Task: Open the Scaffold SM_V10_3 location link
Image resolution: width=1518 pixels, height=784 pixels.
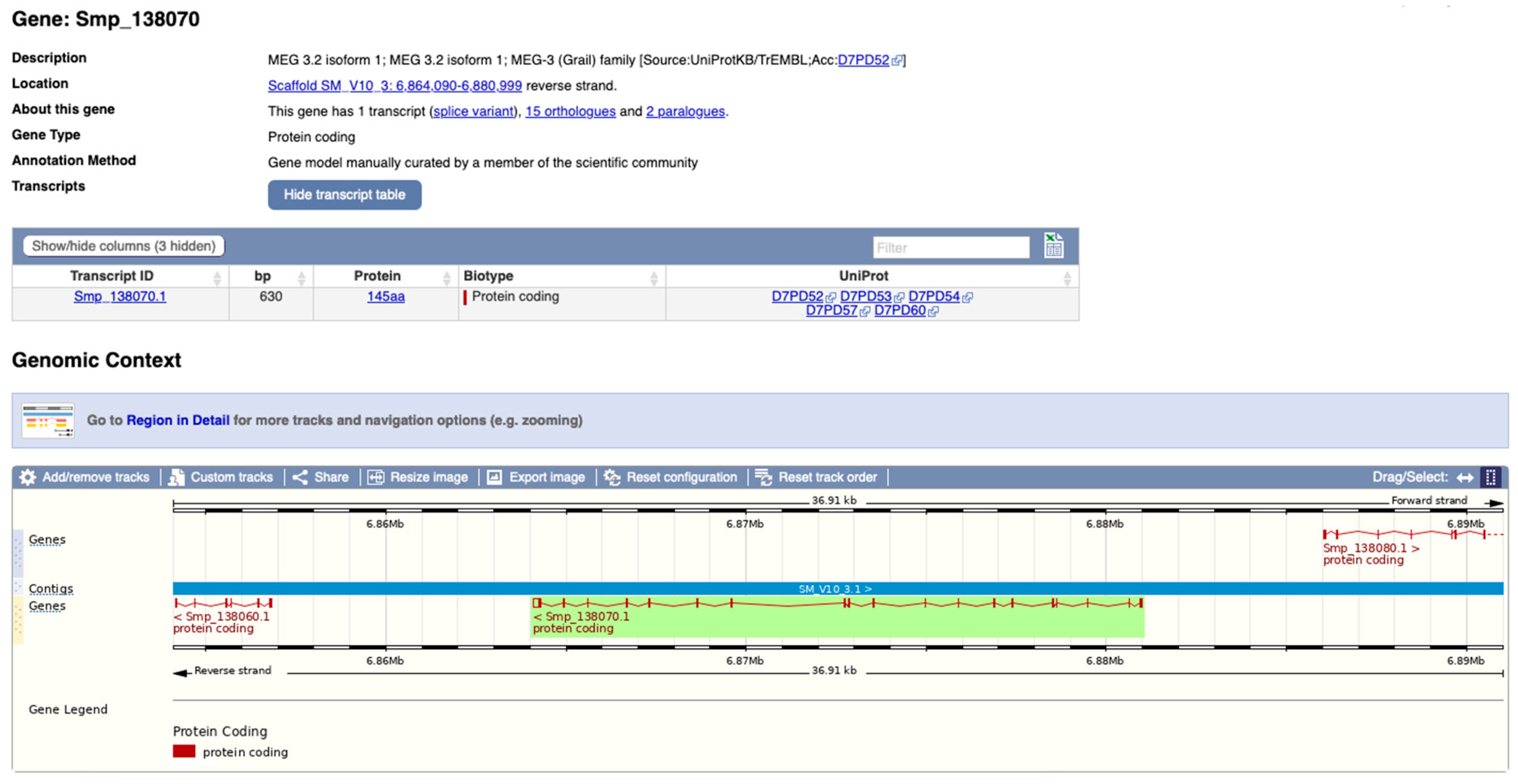Action: click(x=394, y=86)
